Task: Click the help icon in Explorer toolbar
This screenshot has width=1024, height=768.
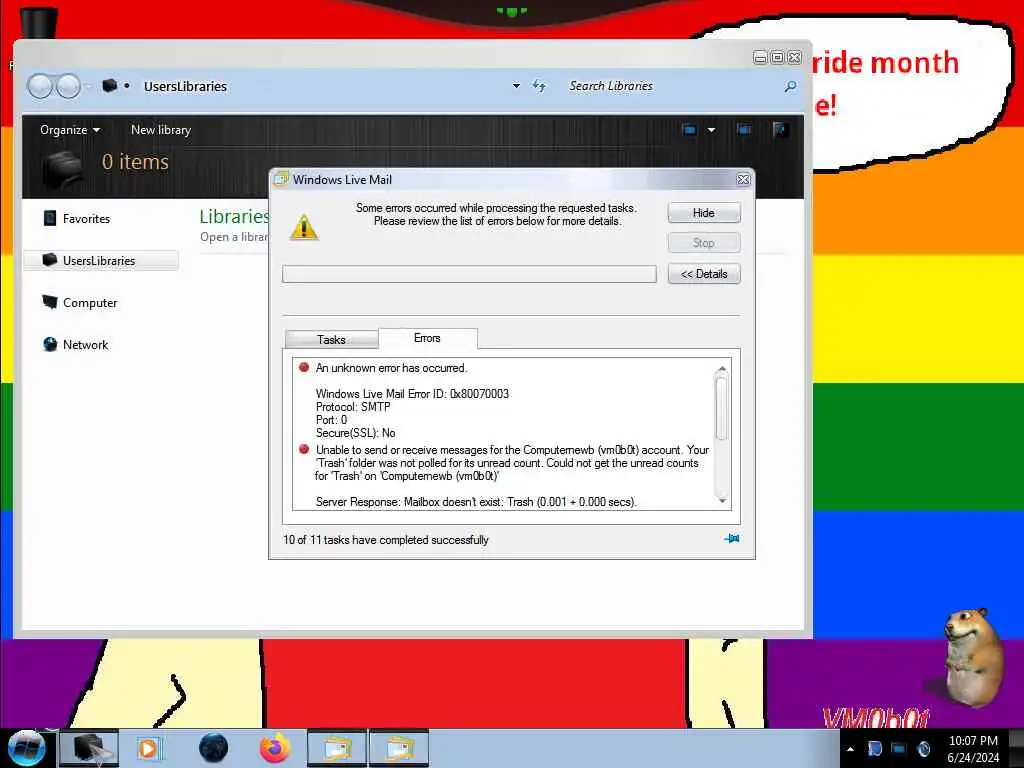Action: pyautogui.click(x=779, y=129)
